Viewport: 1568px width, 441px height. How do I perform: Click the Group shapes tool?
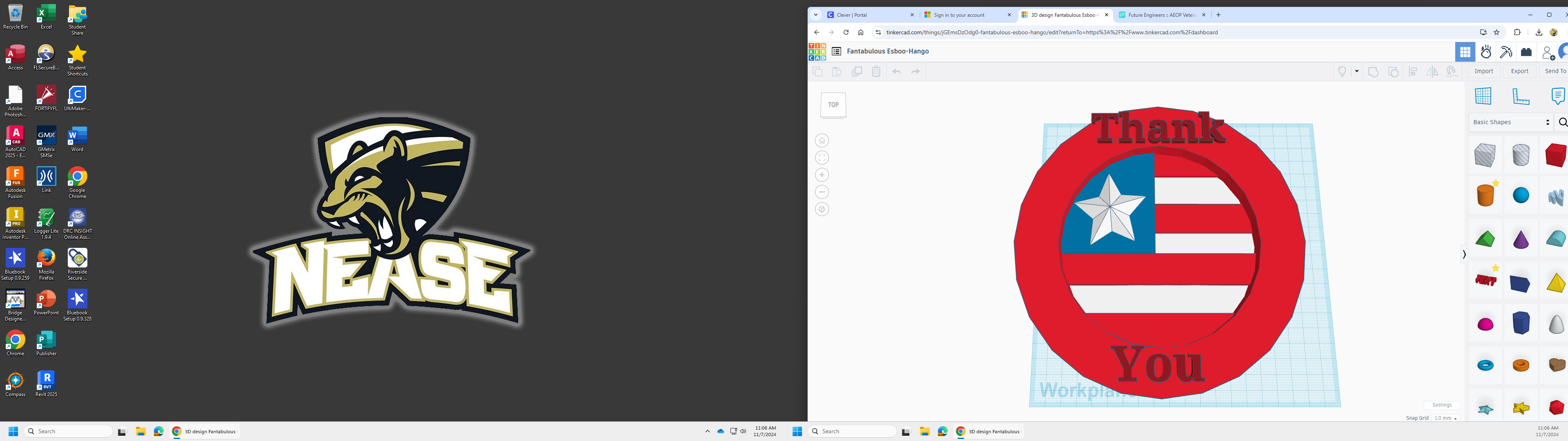point(1373,72)
